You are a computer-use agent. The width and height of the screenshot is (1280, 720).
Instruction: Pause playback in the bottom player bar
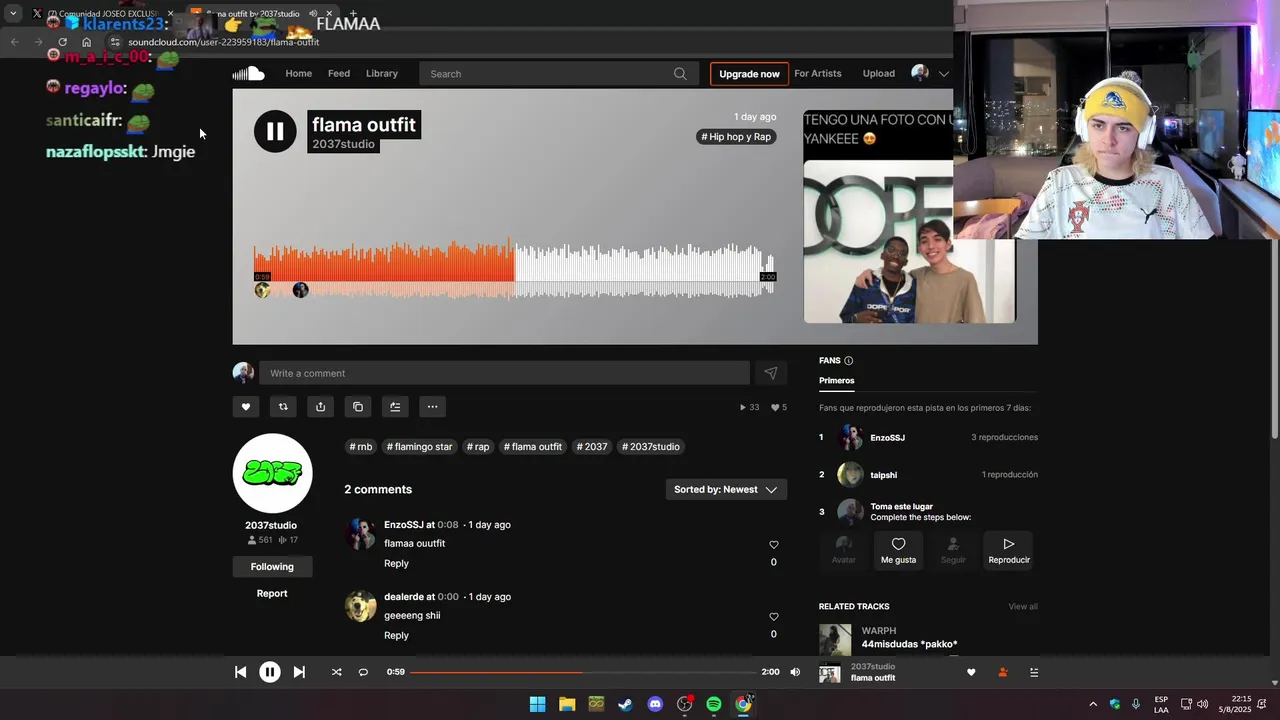pyautogui.click(x=270, y=672)
